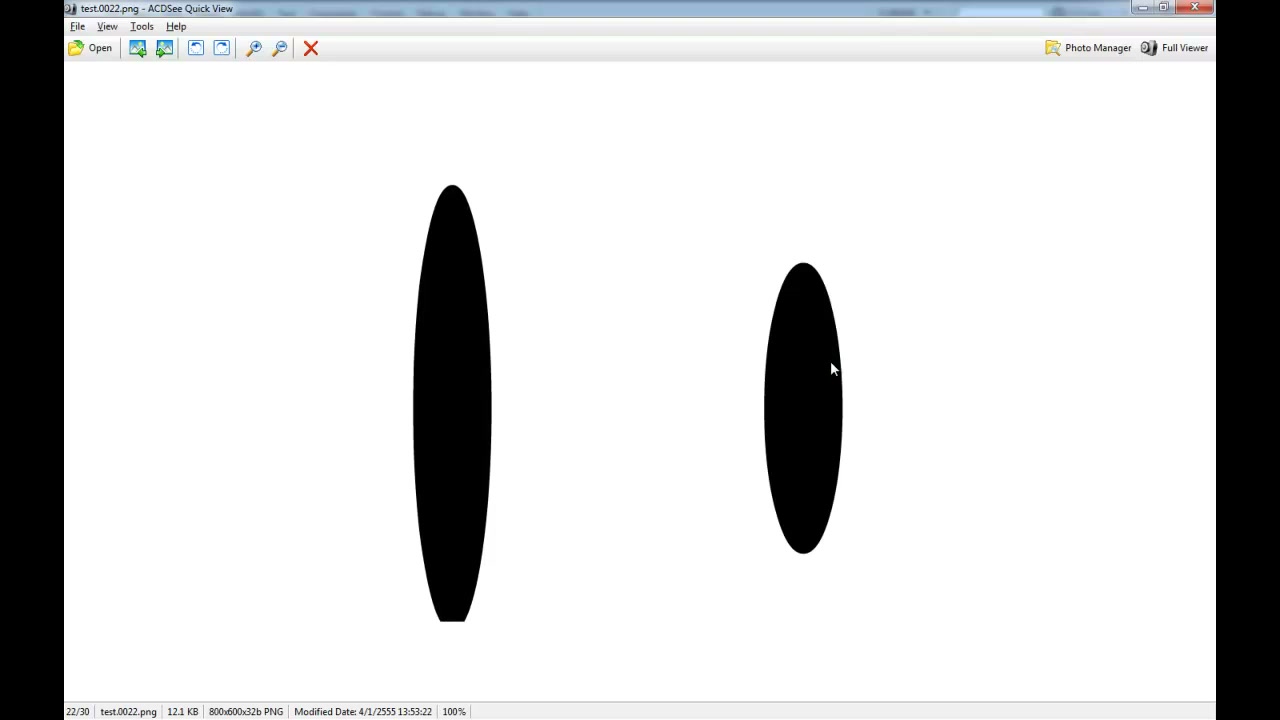Click the tall left black ellipse
Image resolution: width=1280 pixels, height=720 pixels.
(452, 403)
